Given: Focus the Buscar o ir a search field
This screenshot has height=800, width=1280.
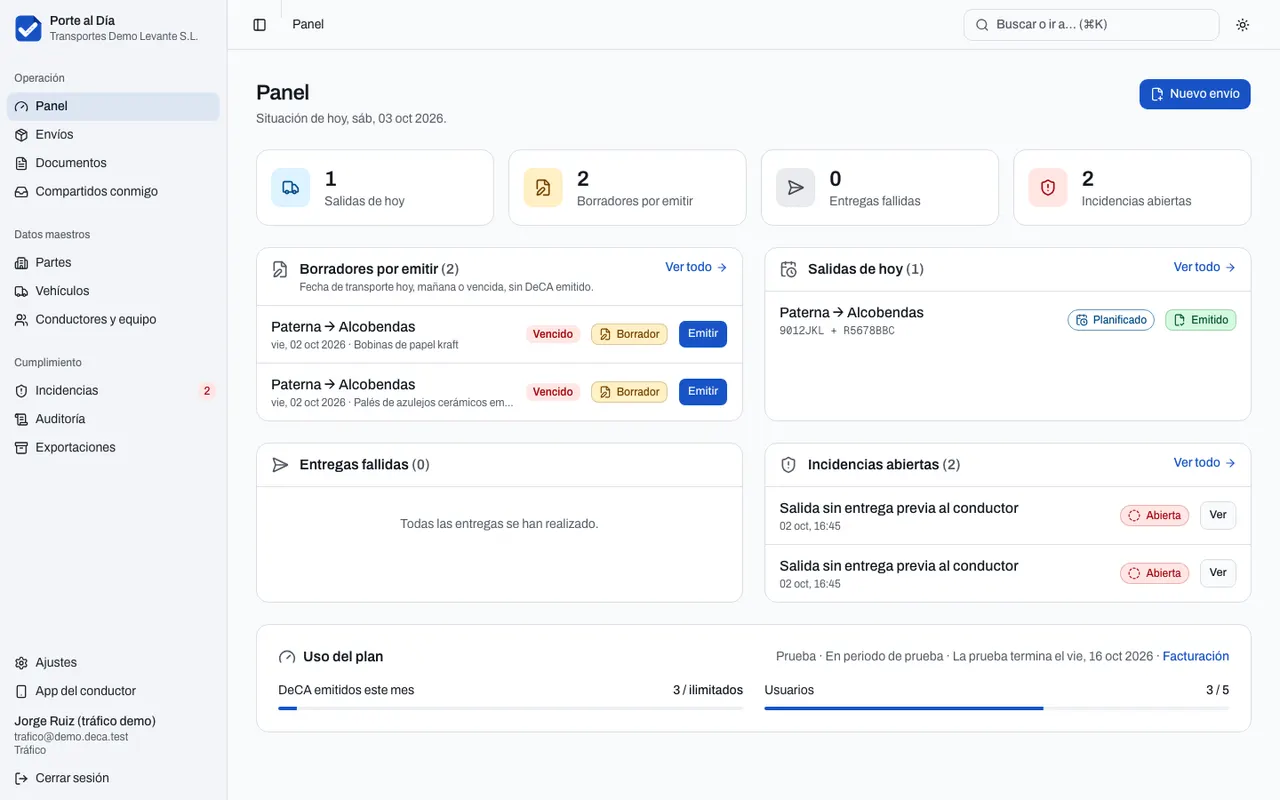Looking at the screenshot, I should (x=1091, y=25).
